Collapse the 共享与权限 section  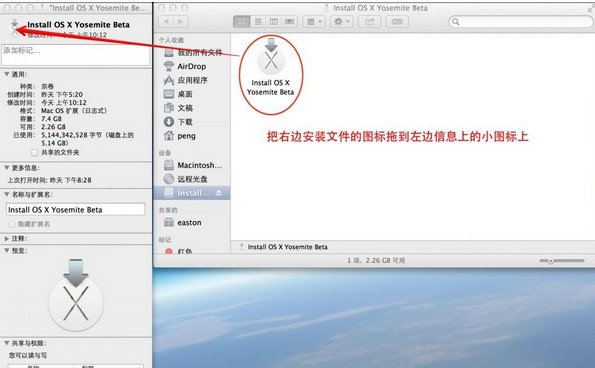pyautogui.click(x=6, y=343)
